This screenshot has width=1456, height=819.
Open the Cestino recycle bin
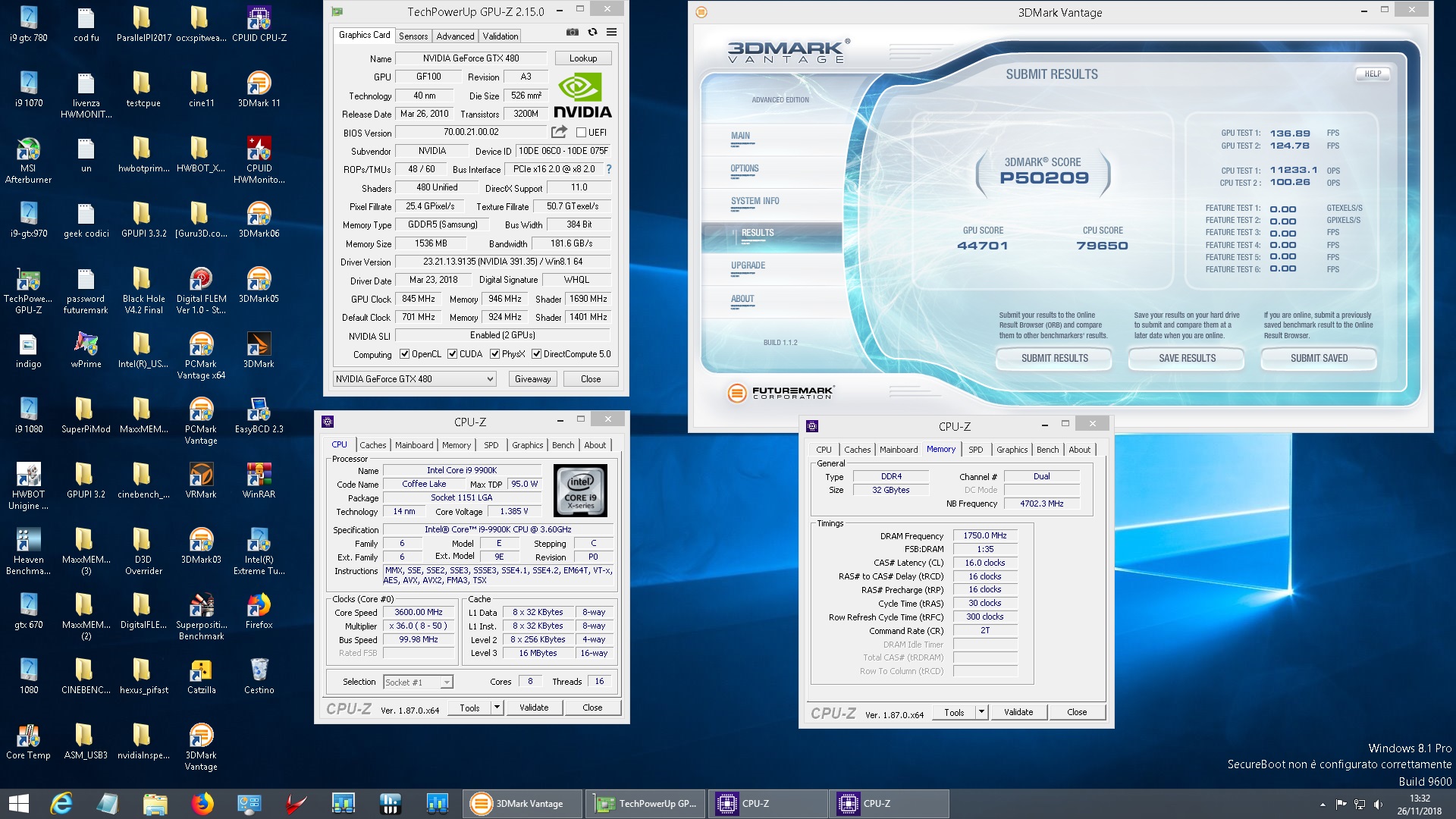(259, 676)
